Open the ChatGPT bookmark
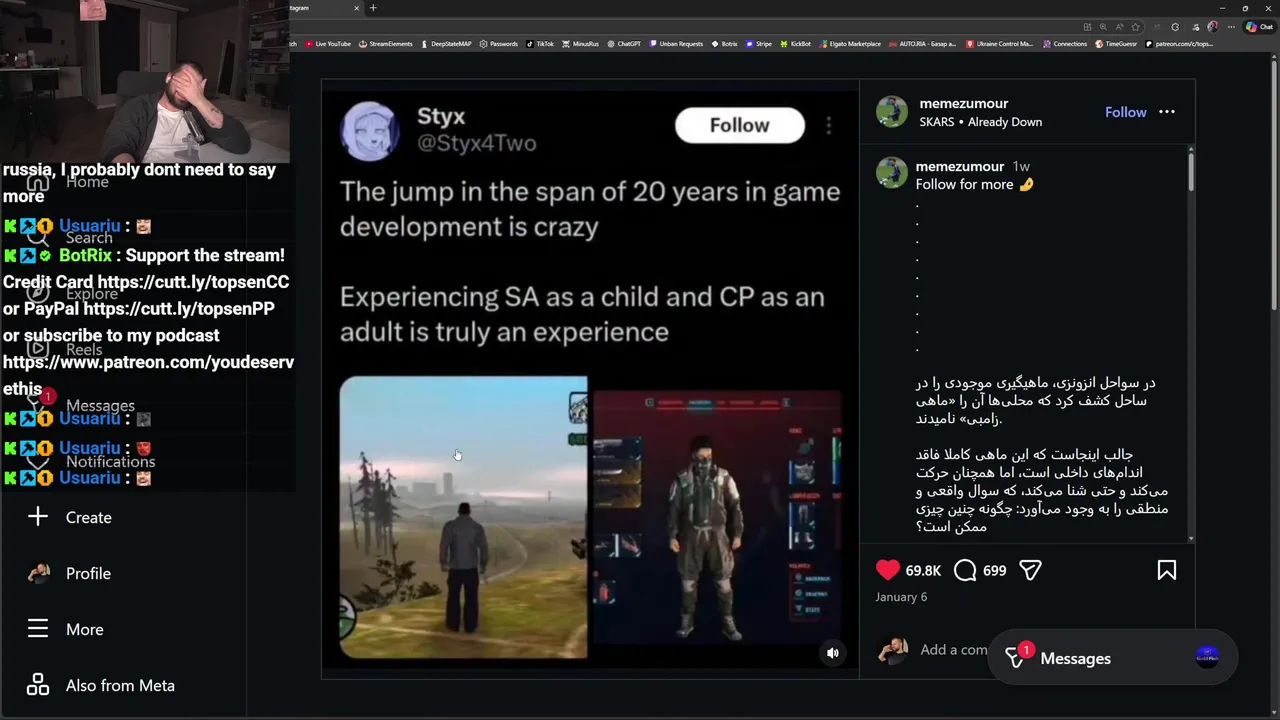The width and height of the screenshot is (1280, 720). coord(624,44)
